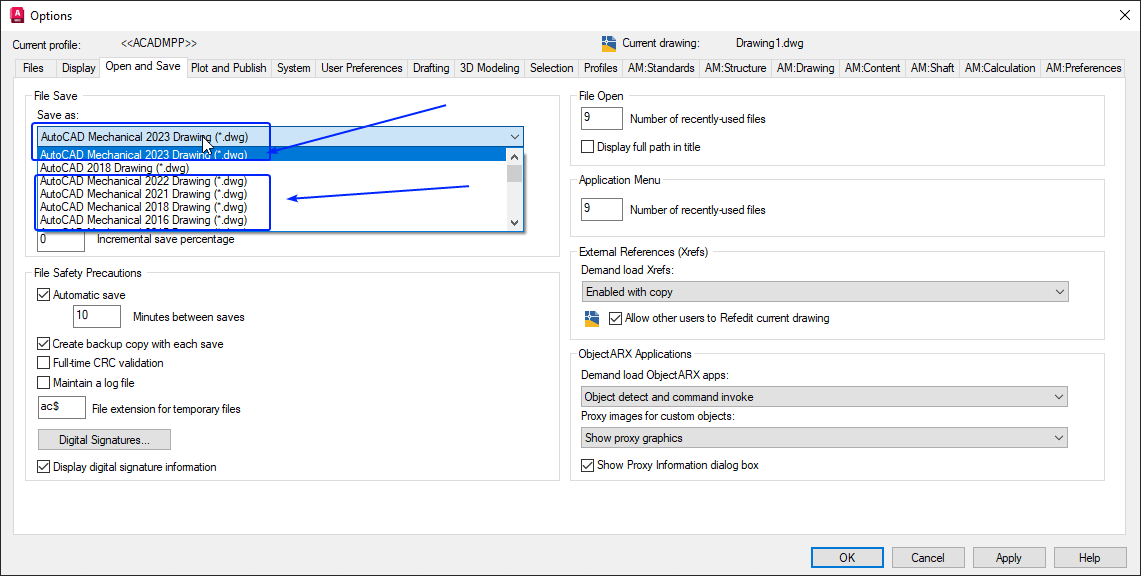Expand Proxy images for custom objects dropdown
This screenshot has width=1141, height=576.
coord(824,438)
